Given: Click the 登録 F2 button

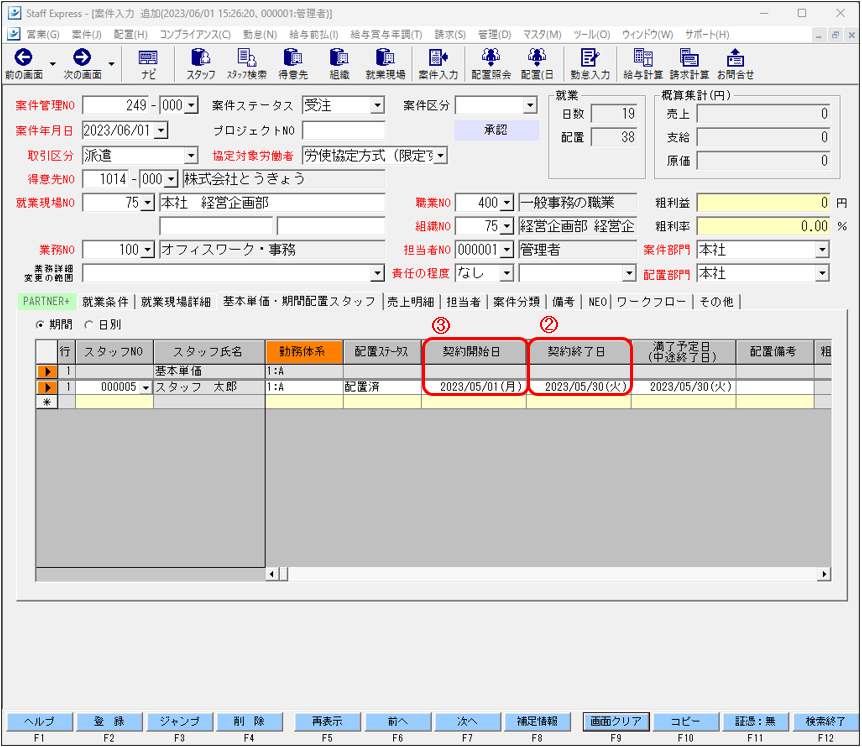Looking at the screenshot, I should [109, 721].
